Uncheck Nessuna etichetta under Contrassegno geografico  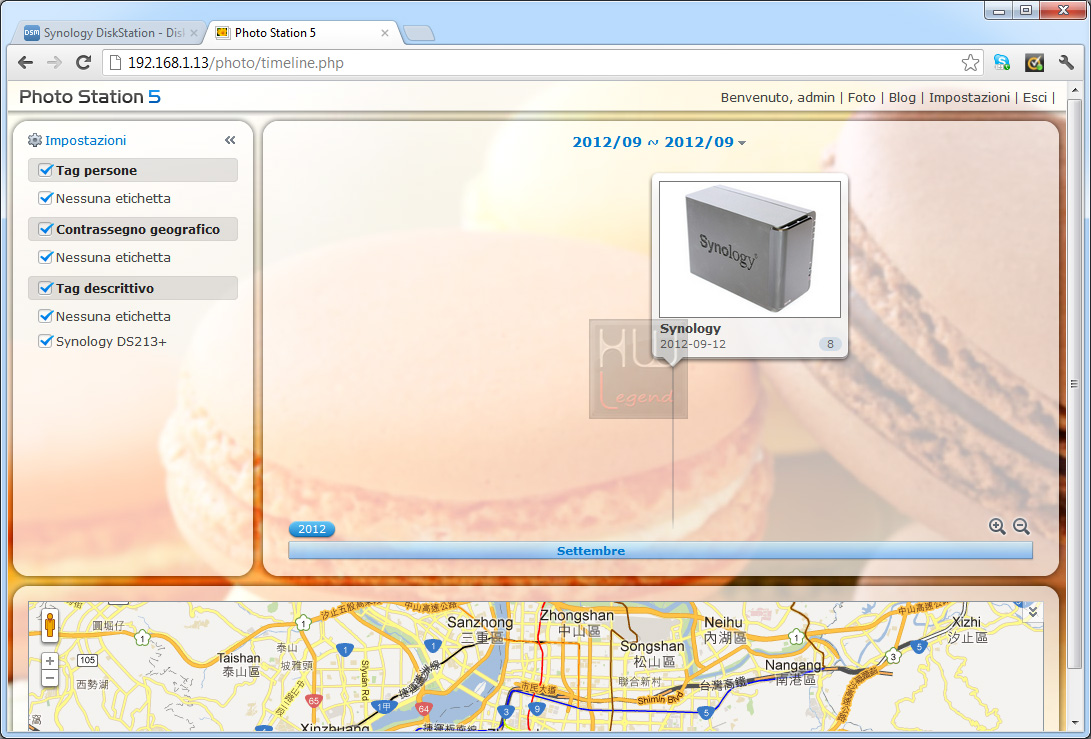46,257
